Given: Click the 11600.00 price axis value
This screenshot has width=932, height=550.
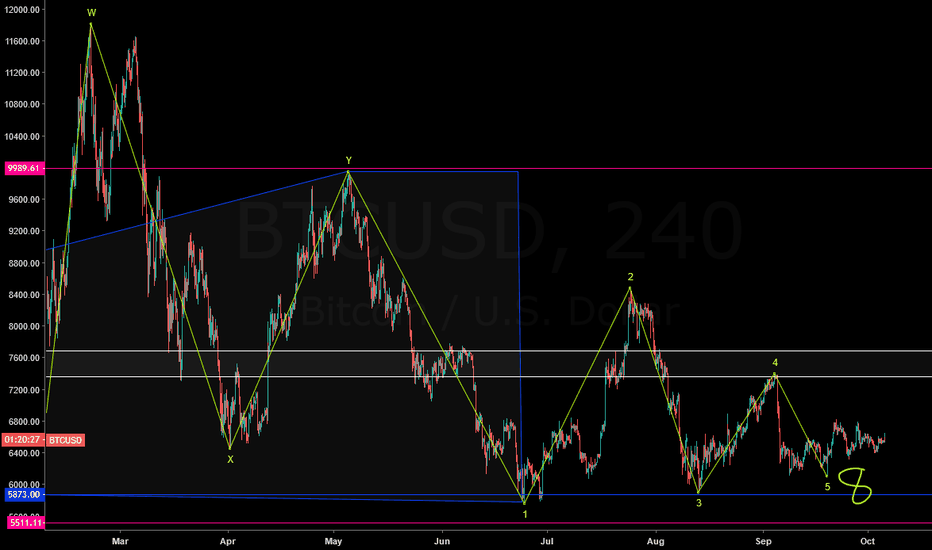Looking at the screenshot, I should pos(23,41).
